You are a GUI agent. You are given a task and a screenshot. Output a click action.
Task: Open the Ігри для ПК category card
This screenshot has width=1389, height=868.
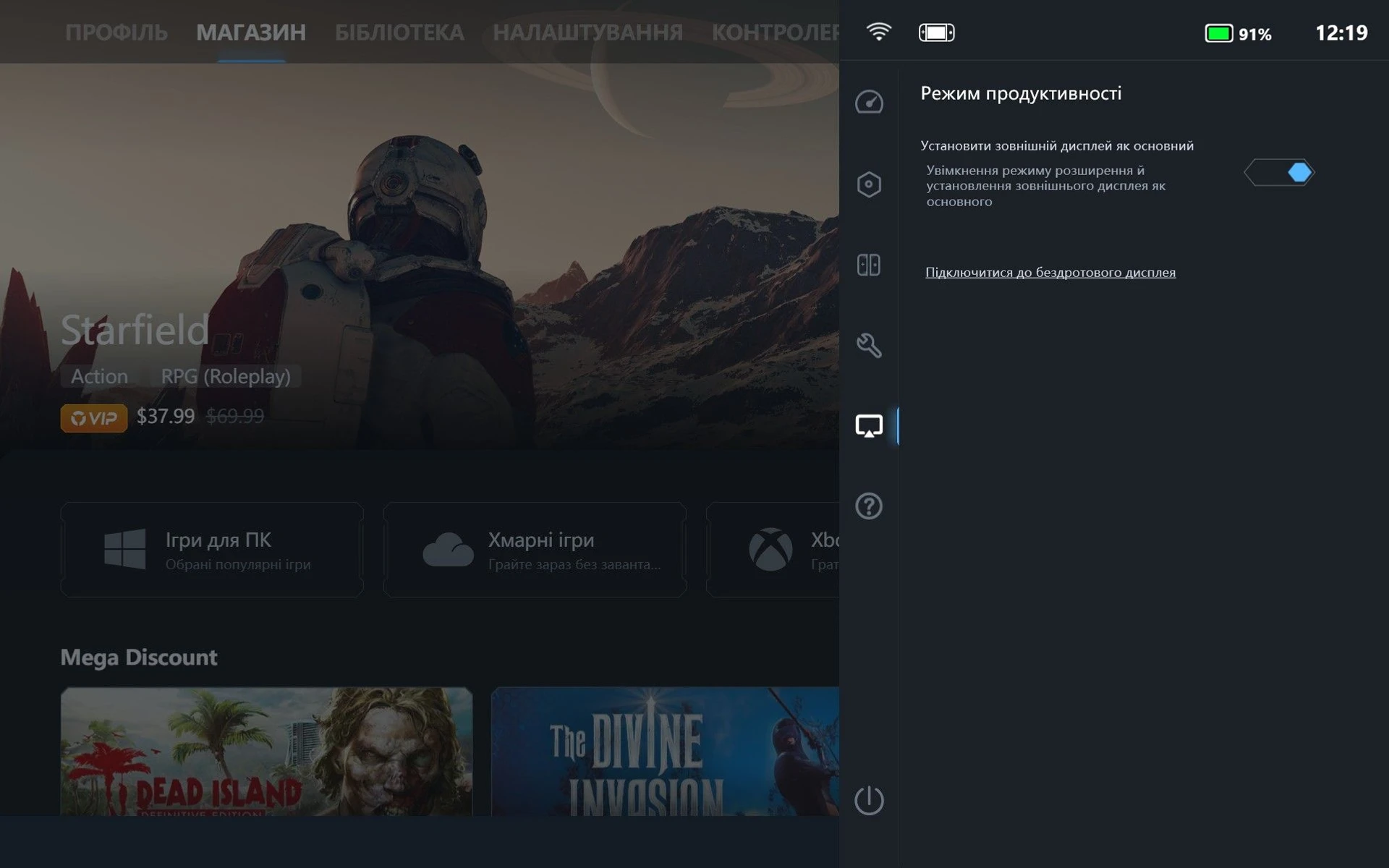coord(212,549)
